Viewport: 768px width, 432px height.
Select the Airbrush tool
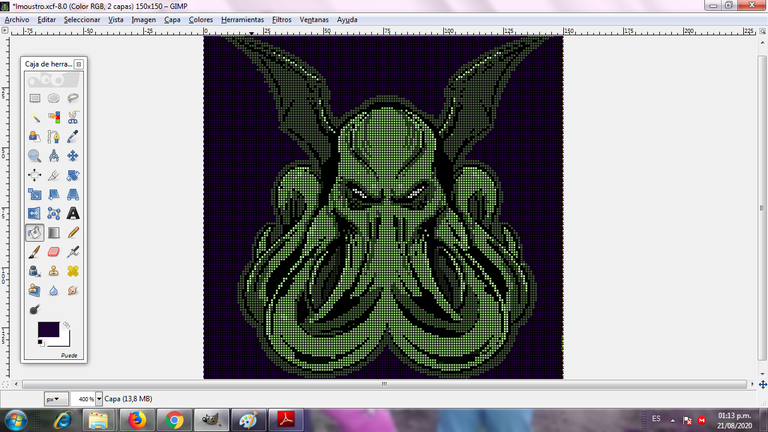click(x=72, y=252)
